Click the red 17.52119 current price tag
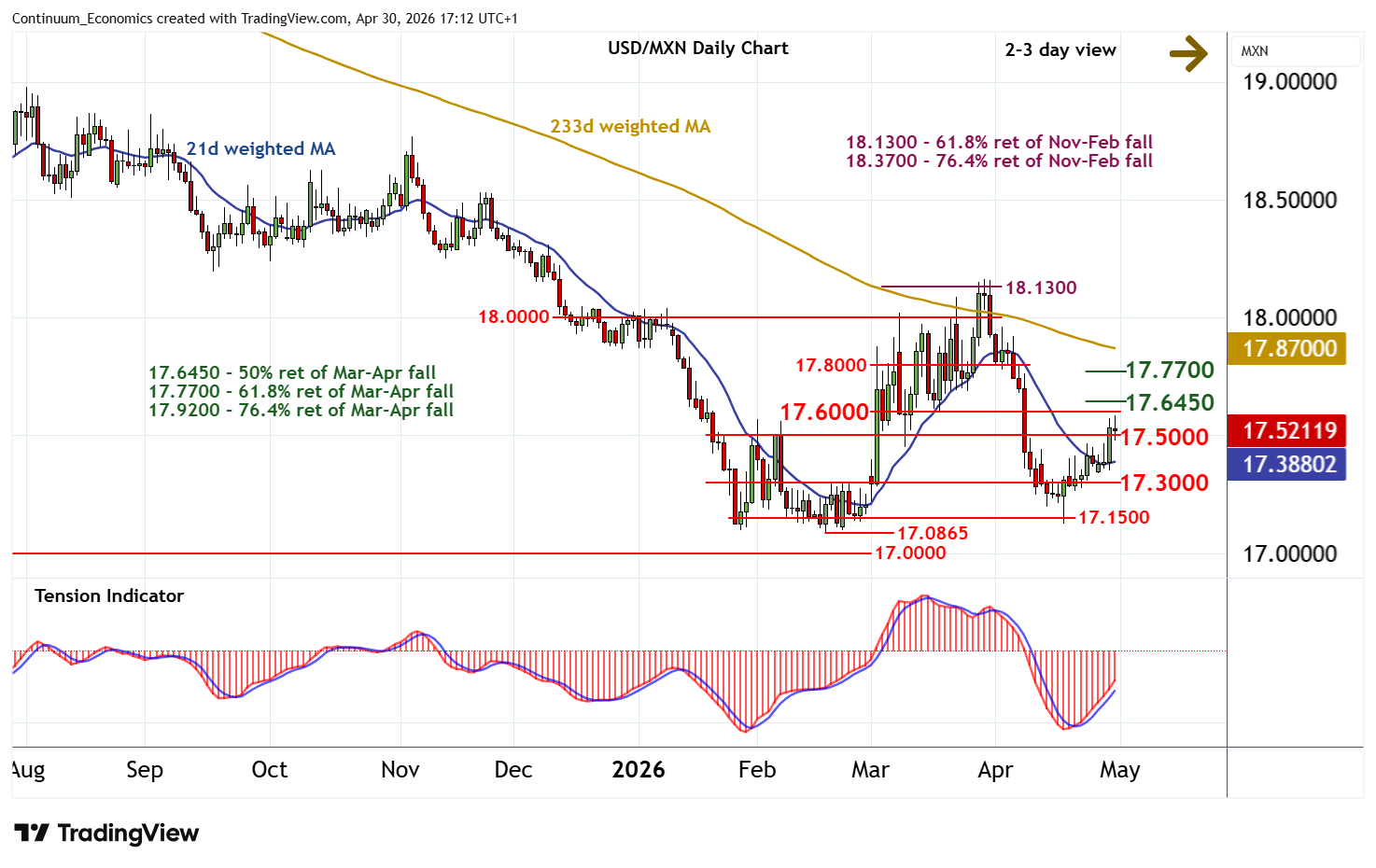This screenshot has width=1376, height=868. 1289,431
